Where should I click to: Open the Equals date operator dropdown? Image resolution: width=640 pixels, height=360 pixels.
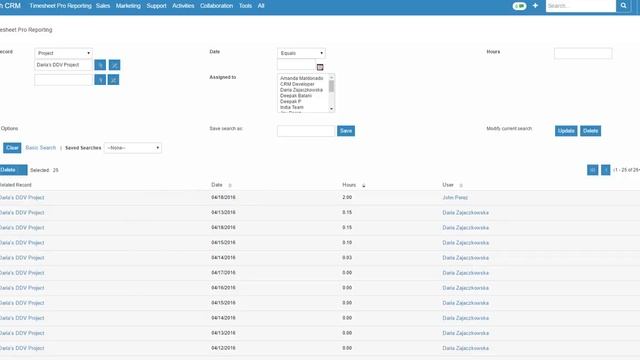point(302,53)
